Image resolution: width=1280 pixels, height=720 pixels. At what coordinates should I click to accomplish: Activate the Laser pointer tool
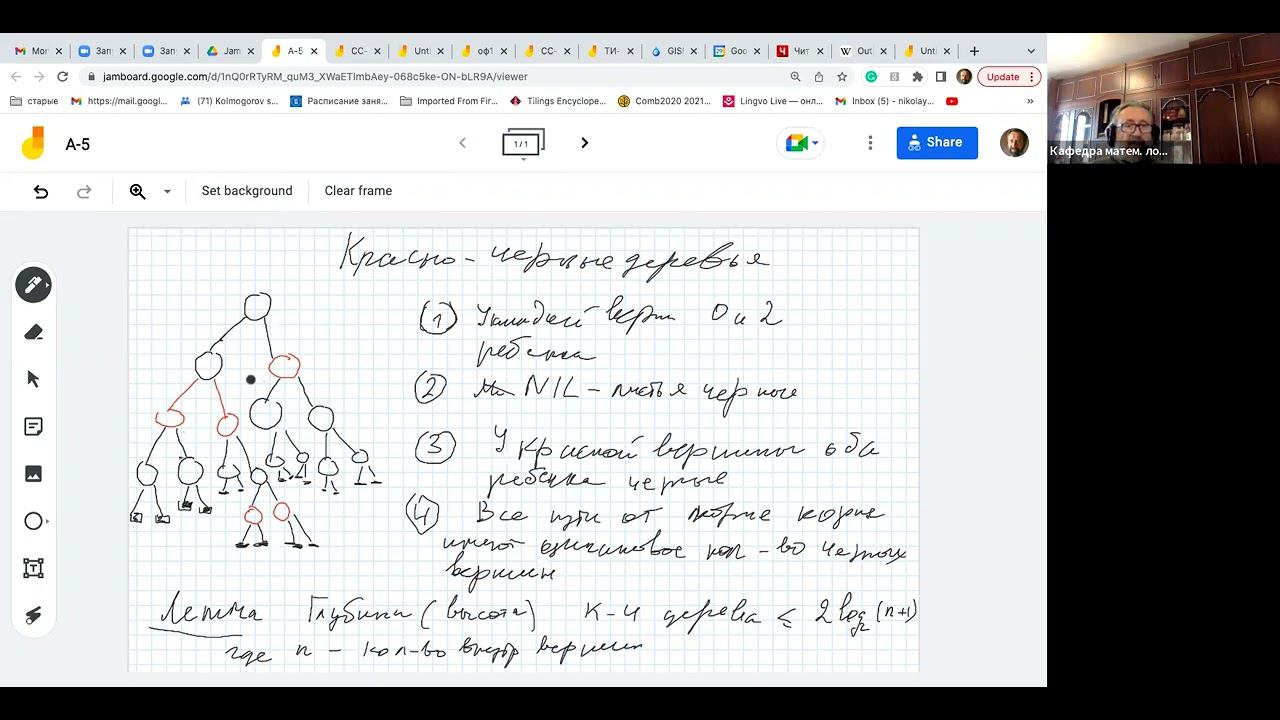point(33,615)
